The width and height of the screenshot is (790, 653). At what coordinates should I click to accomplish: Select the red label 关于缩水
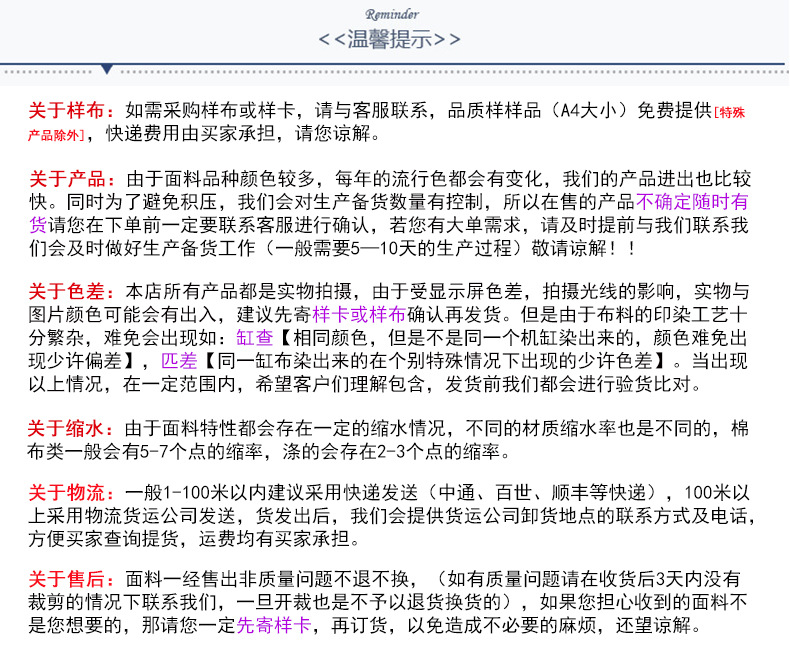[65, 429]
